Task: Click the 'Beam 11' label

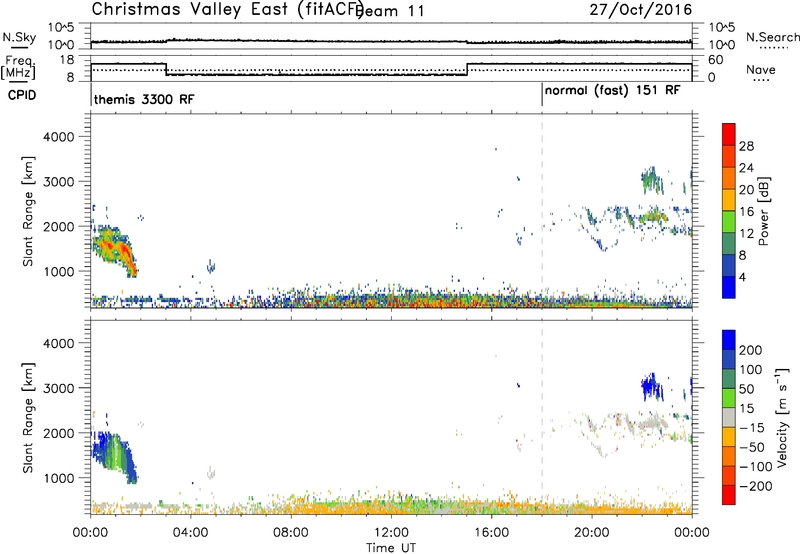Action: 390,11
